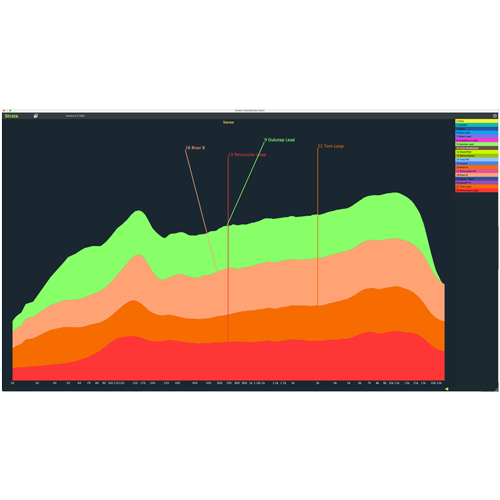The image size is (500, 500).
Task: Select the Dubstep Lead green legend swatch
Action: [x=477, y=144]
